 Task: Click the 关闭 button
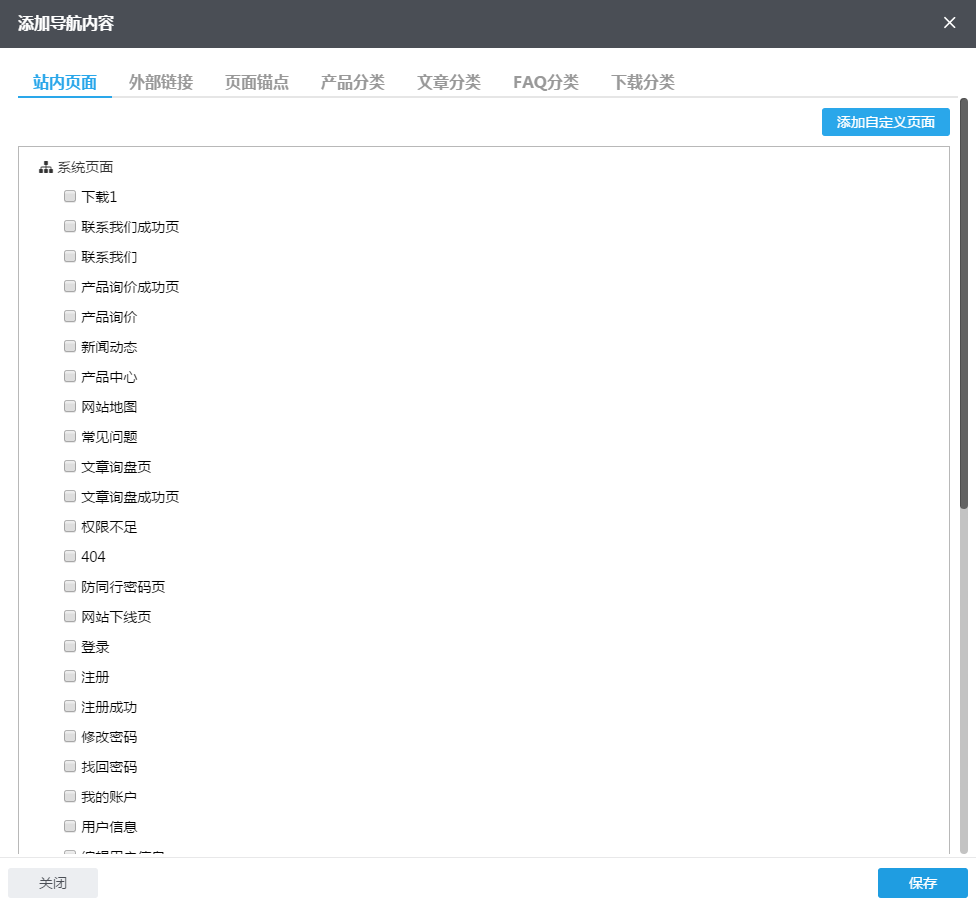tap(52, 883)
